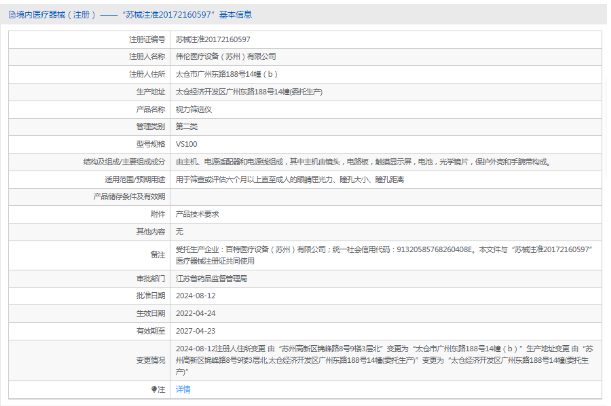The width and height of the screenshot is (611, 406).
Task: Click the 其他内容 label
Action: [x=150, y=232]
